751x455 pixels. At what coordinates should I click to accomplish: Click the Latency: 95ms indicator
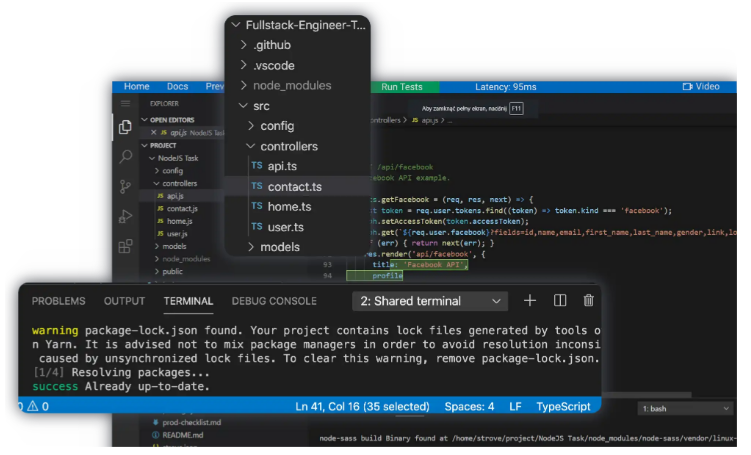click(505, 87)
